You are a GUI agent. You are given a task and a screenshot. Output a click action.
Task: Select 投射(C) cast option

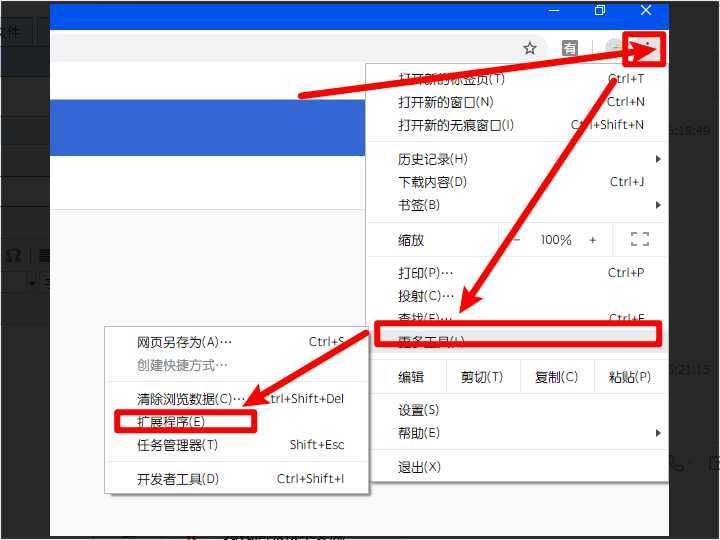pyautogui.click(x=517, y=296)
